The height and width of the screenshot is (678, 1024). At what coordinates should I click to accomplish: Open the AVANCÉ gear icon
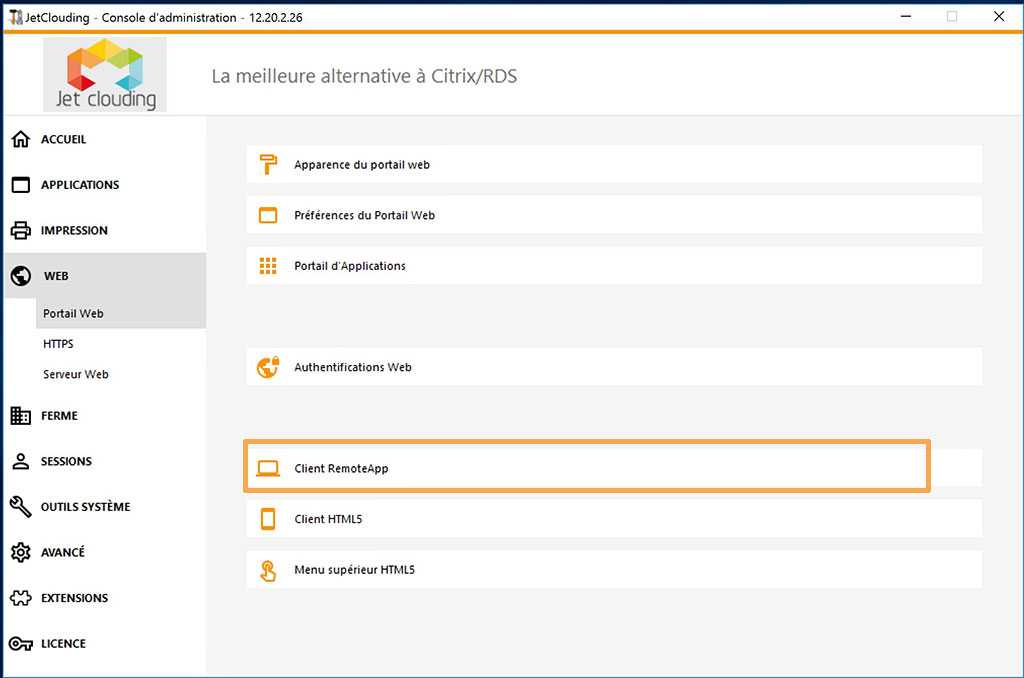tap(22, 552)
